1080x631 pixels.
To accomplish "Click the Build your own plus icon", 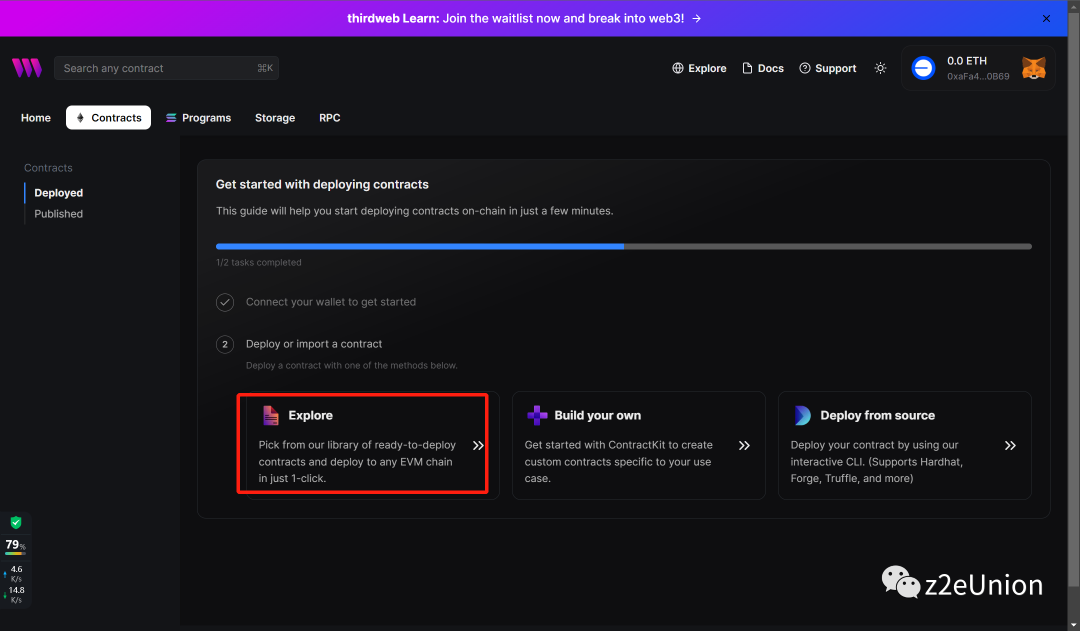I will point(537,415).
